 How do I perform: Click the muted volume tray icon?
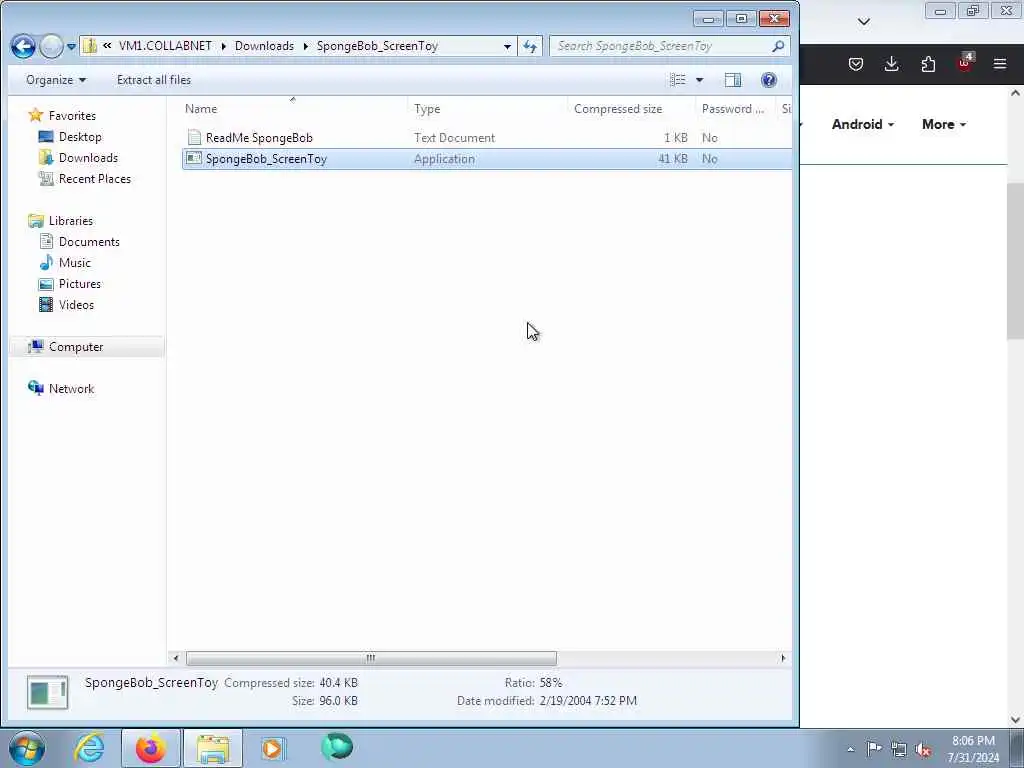pyautogui.click(x=923, y=749)
